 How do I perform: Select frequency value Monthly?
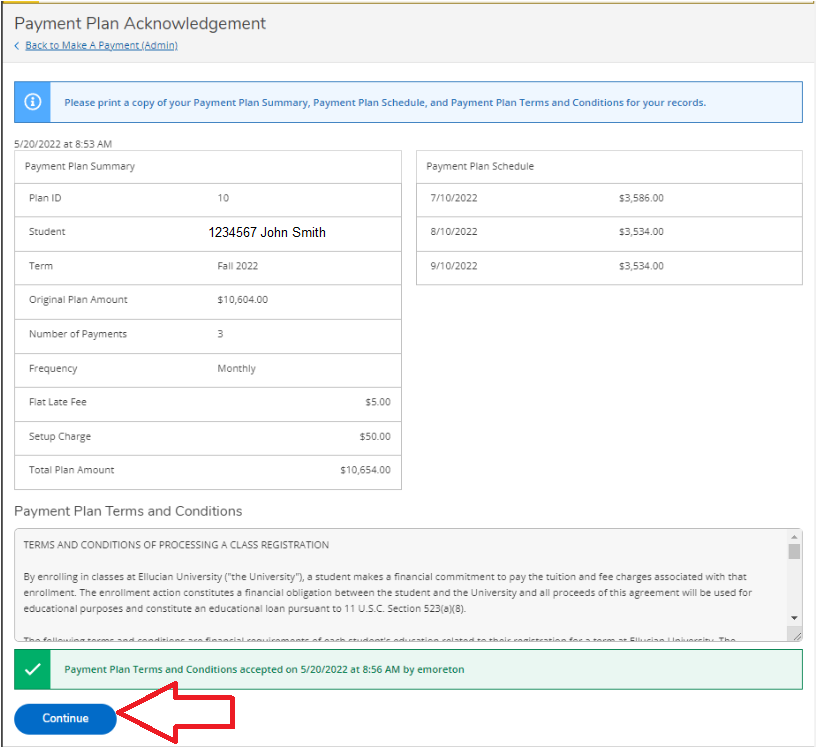point(237,369)
